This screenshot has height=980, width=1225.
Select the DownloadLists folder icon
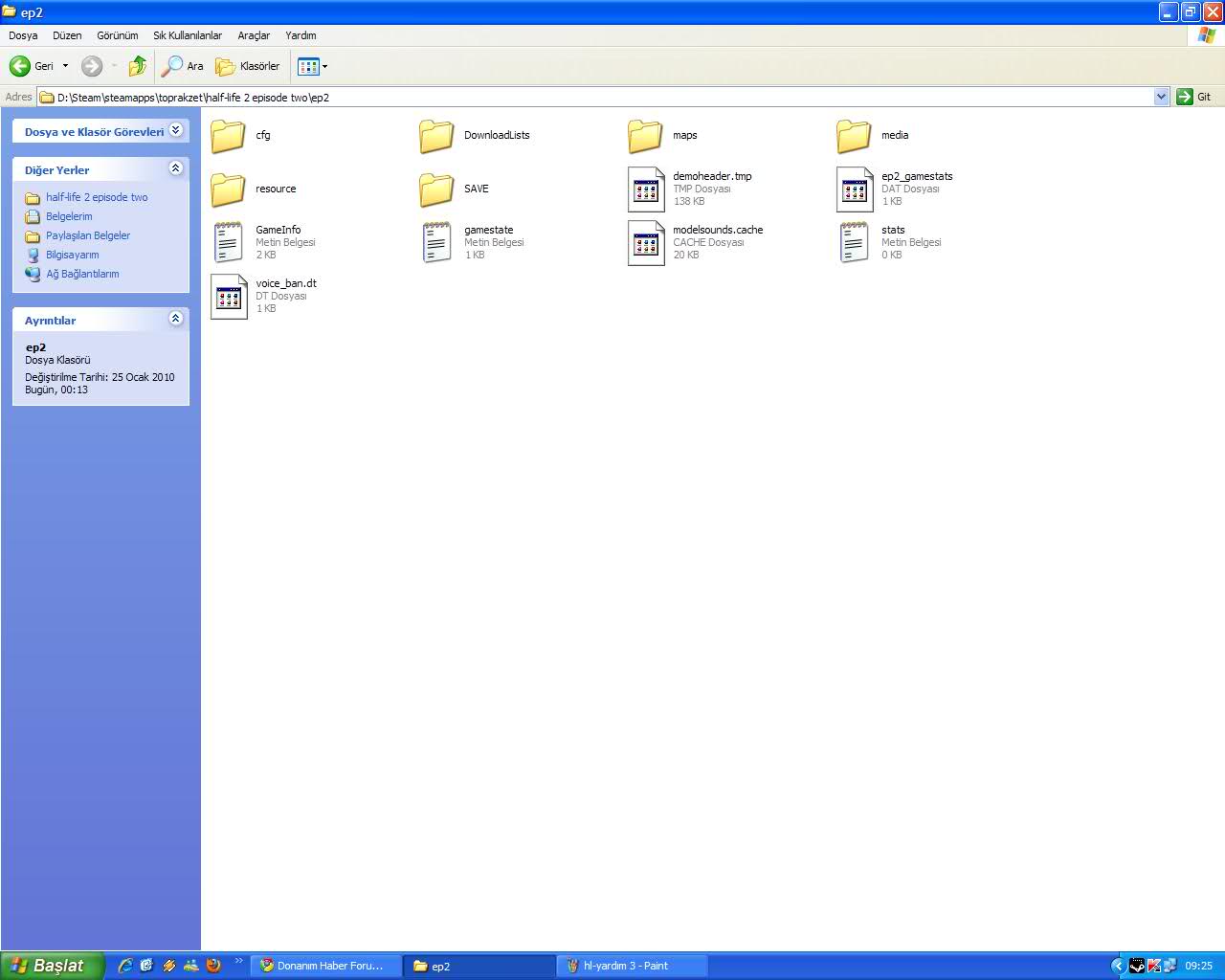pos(436,136)
